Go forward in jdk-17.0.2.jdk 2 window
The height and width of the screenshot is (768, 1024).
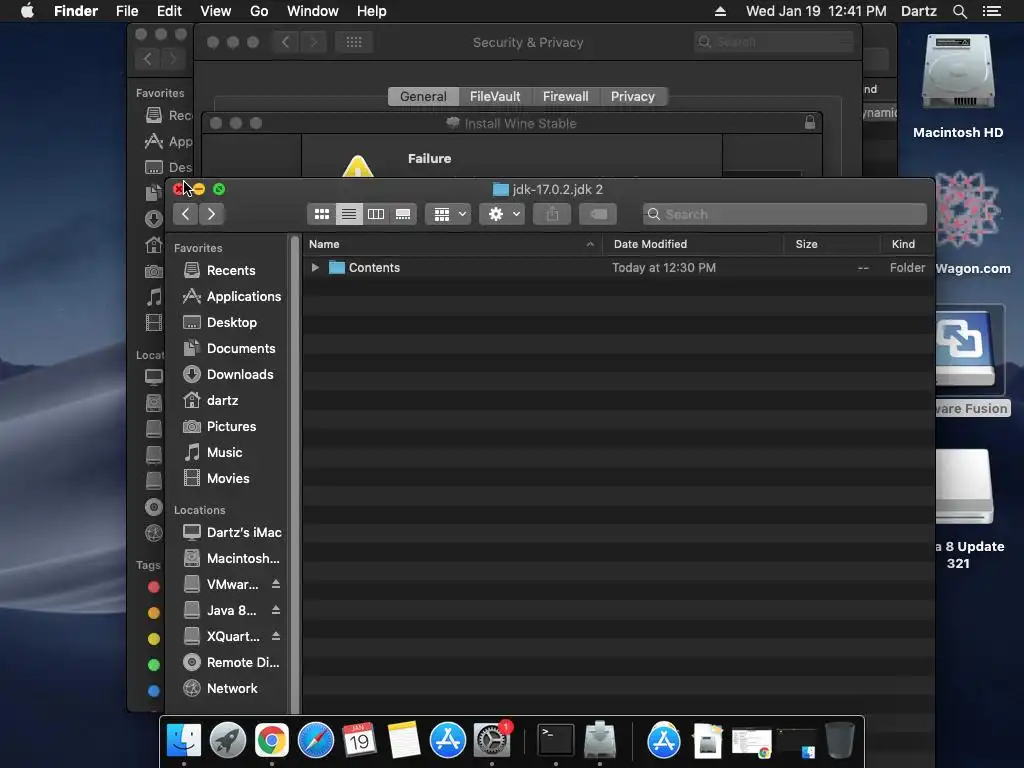tap(211, 214)
